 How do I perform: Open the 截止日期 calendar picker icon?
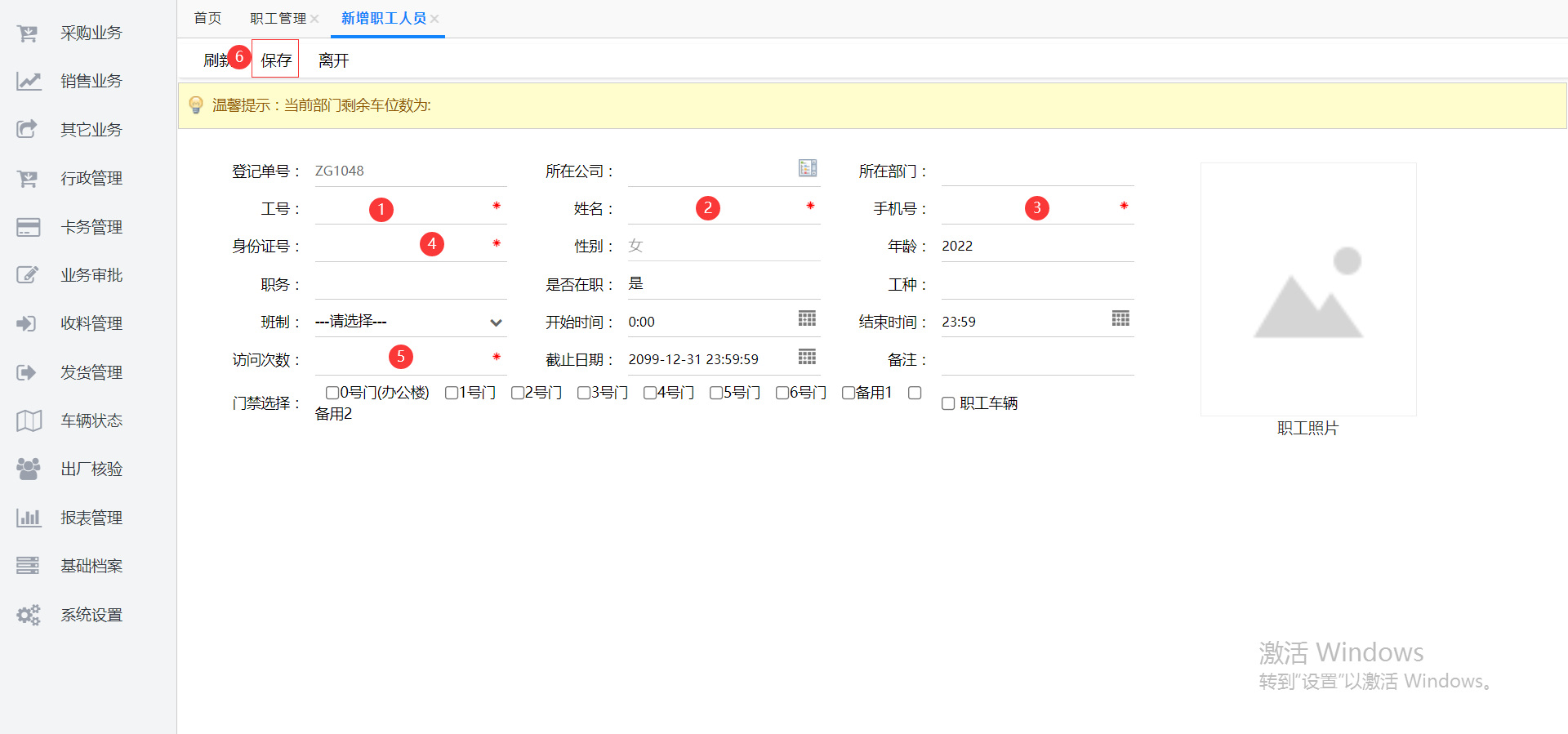tap(807, 357)
